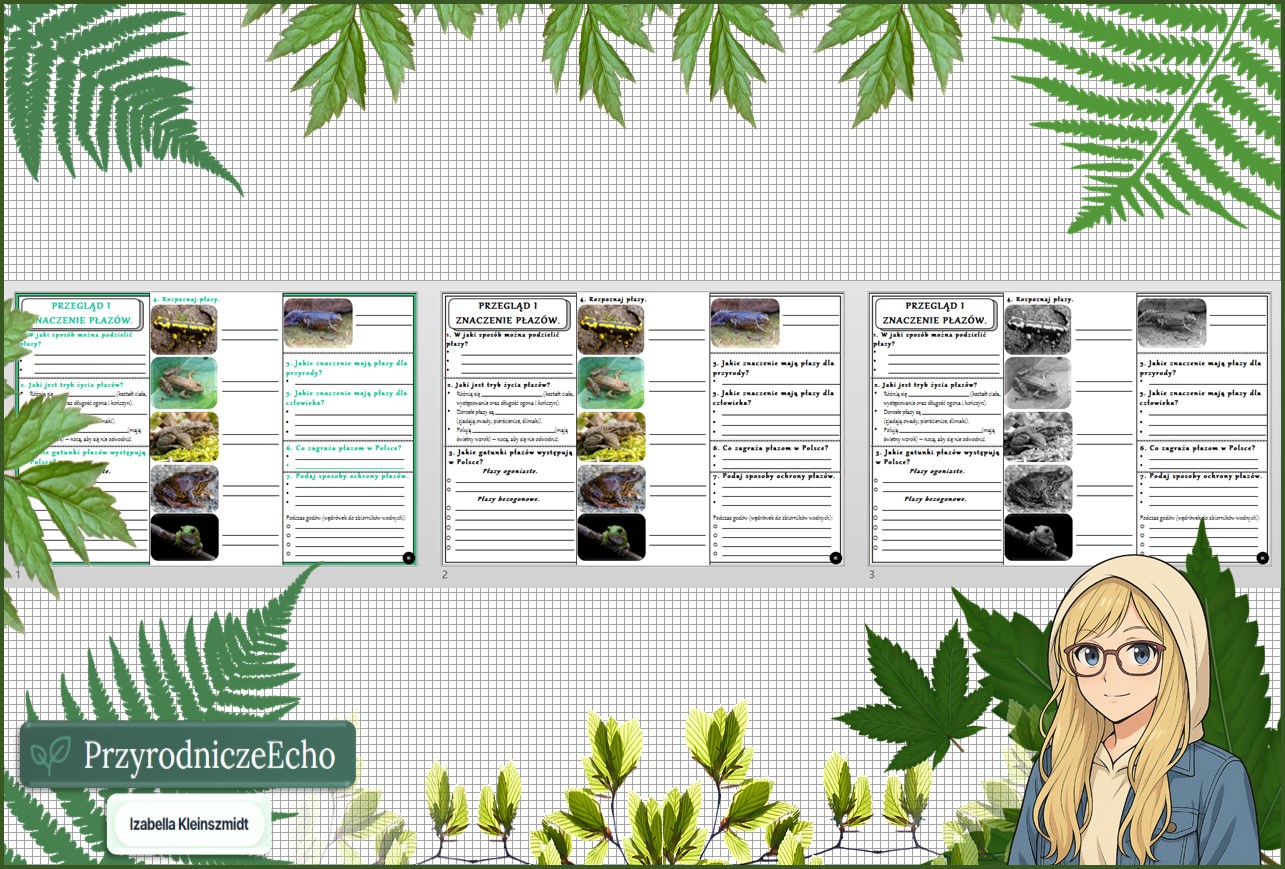Click the black circle icon on slide 2
Screen dimensions: 1285x869
(836, 558)
